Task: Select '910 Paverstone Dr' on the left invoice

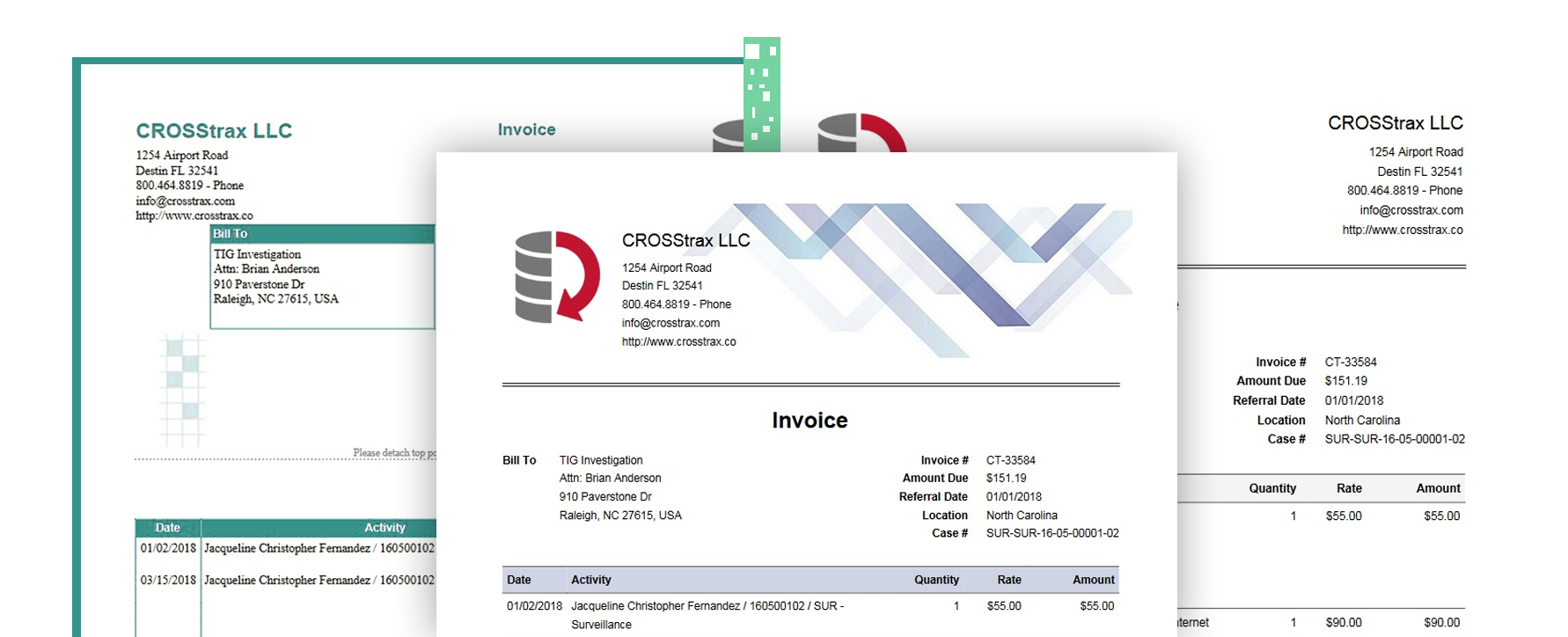Action: coord(259,284)
